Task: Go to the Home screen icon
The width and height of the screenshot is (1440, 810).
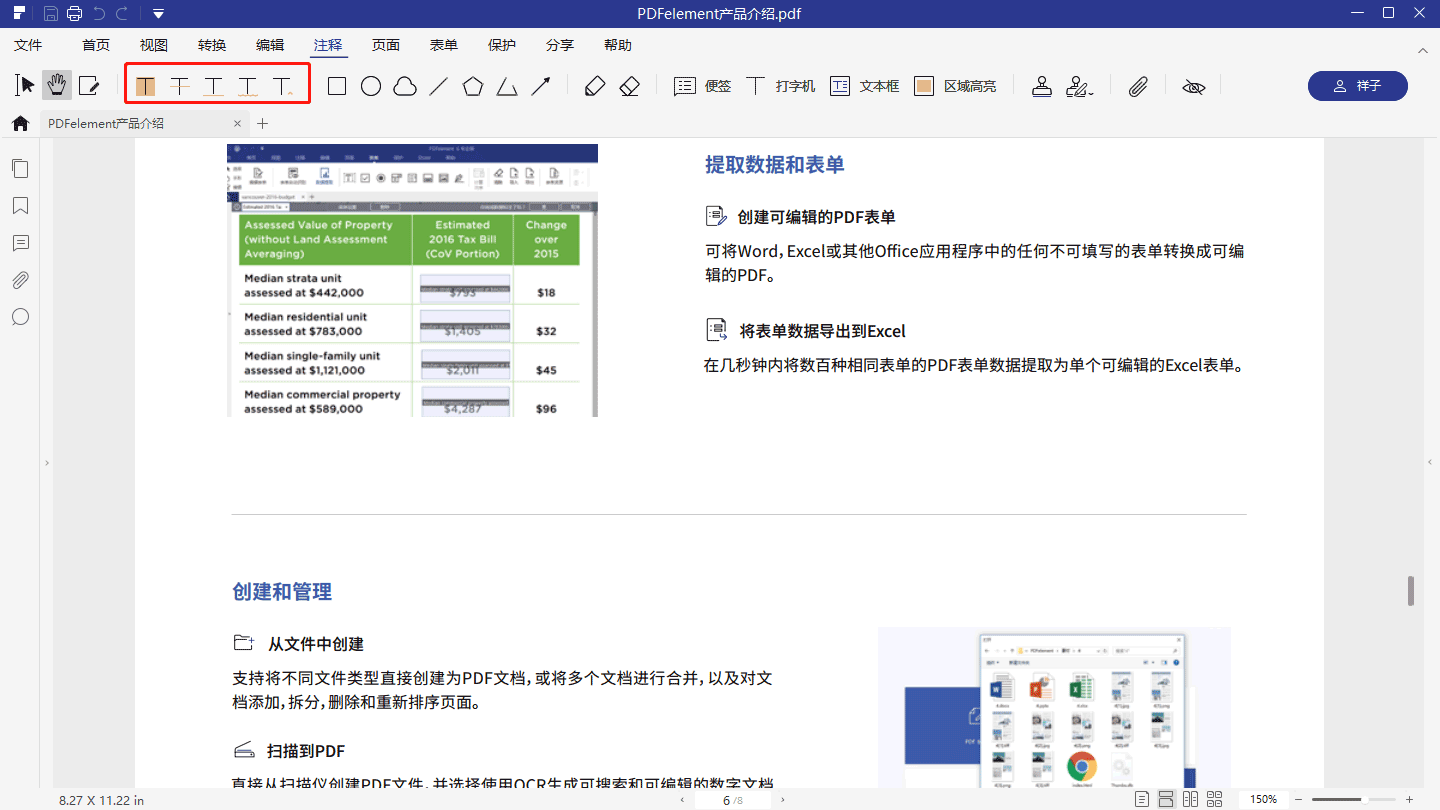Action: pos(20,124)
